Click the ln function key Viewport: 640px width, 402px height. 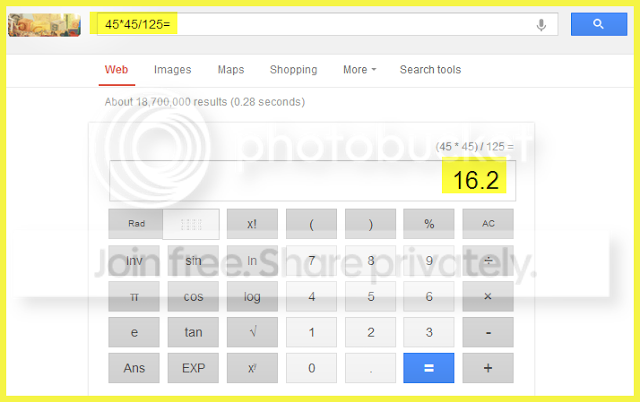pos(252,260)
